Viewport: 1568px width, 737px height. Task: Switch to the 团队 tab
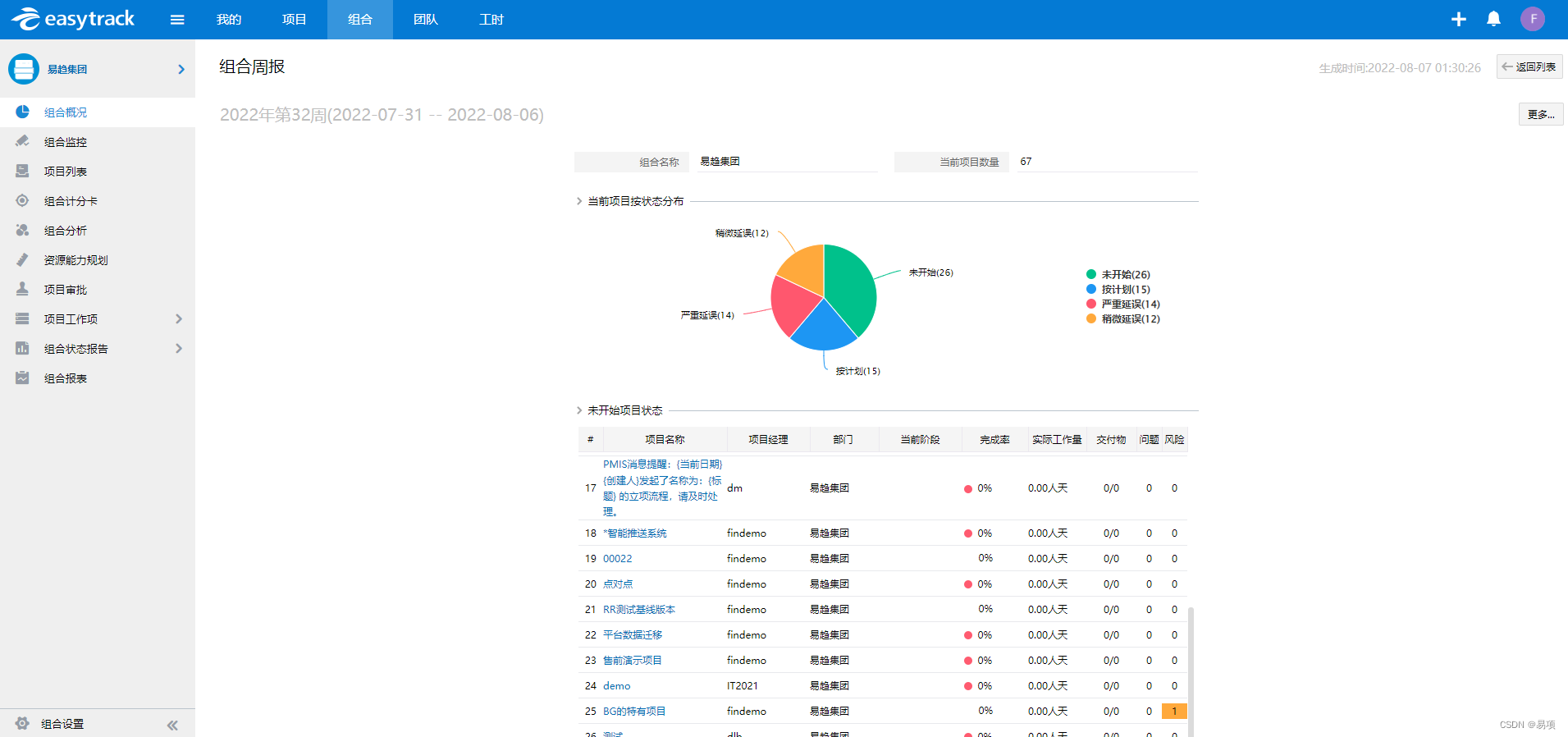425,20
